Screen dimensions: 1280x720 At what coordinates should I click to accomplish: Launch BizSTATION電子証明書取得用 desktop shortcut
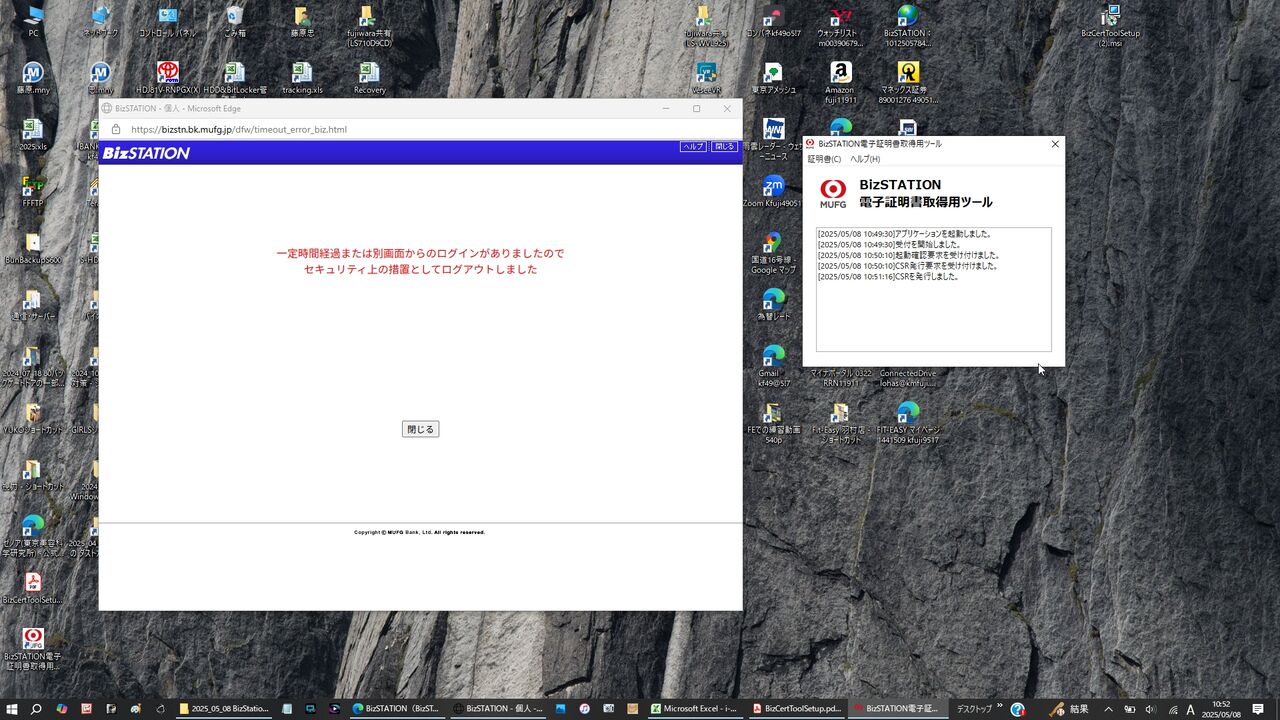pyautogui.click(x=33, y=650)
